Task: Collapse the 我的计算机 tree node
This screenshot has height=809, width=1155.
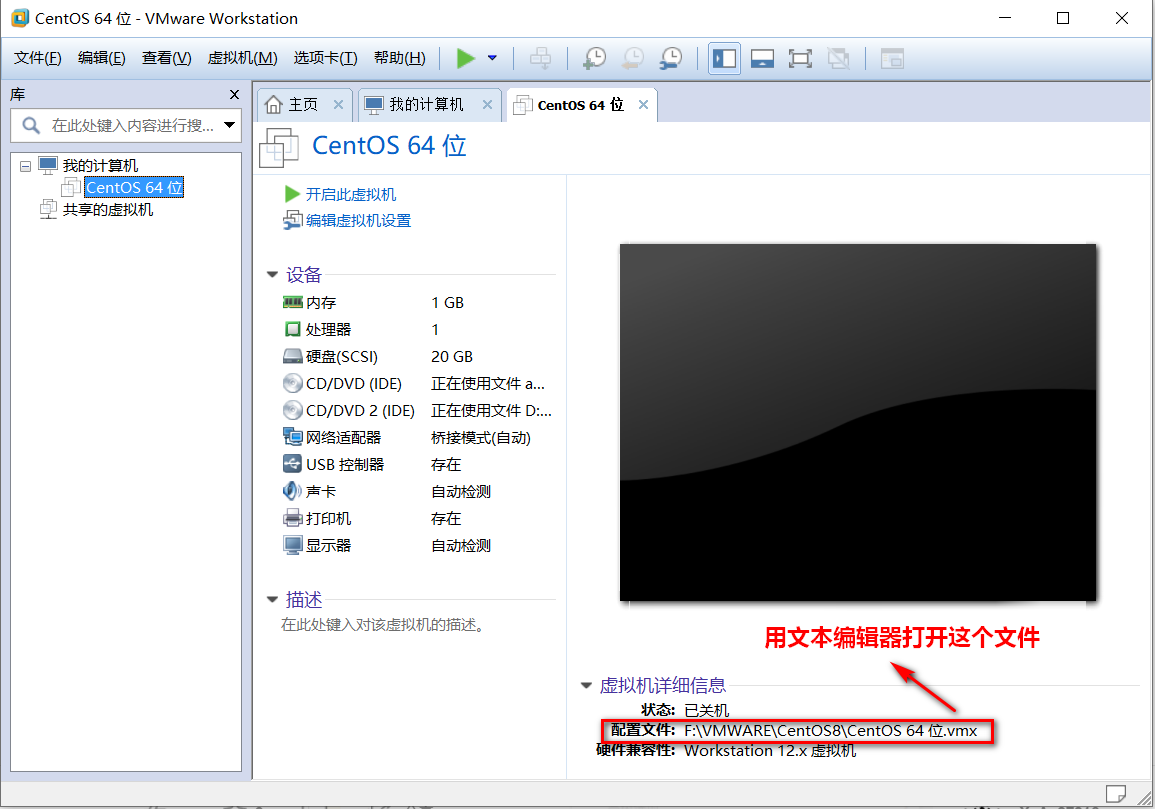Action: coord(26,166)
